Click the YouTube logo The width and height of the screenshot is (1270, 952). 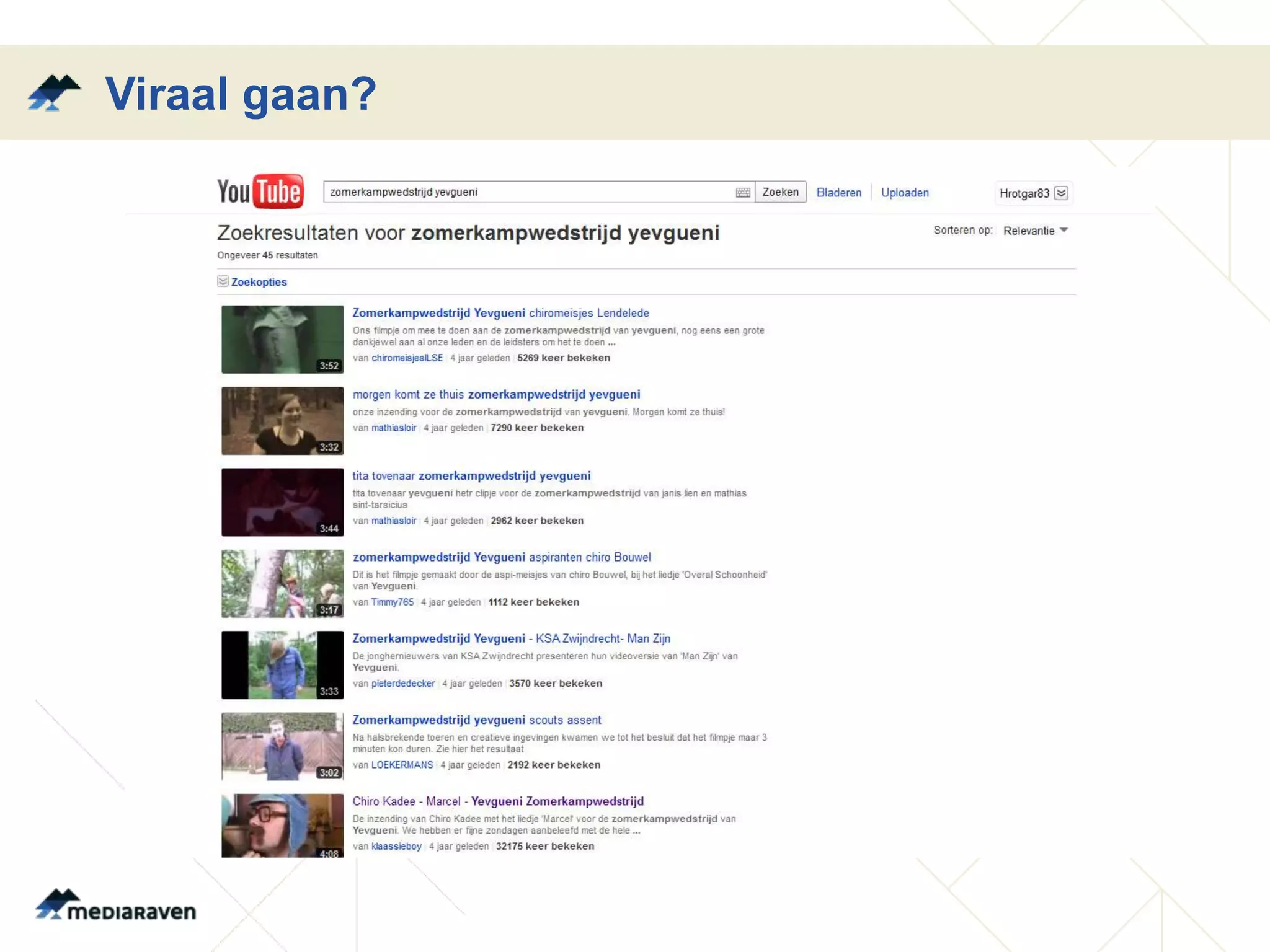click(260, 191)
